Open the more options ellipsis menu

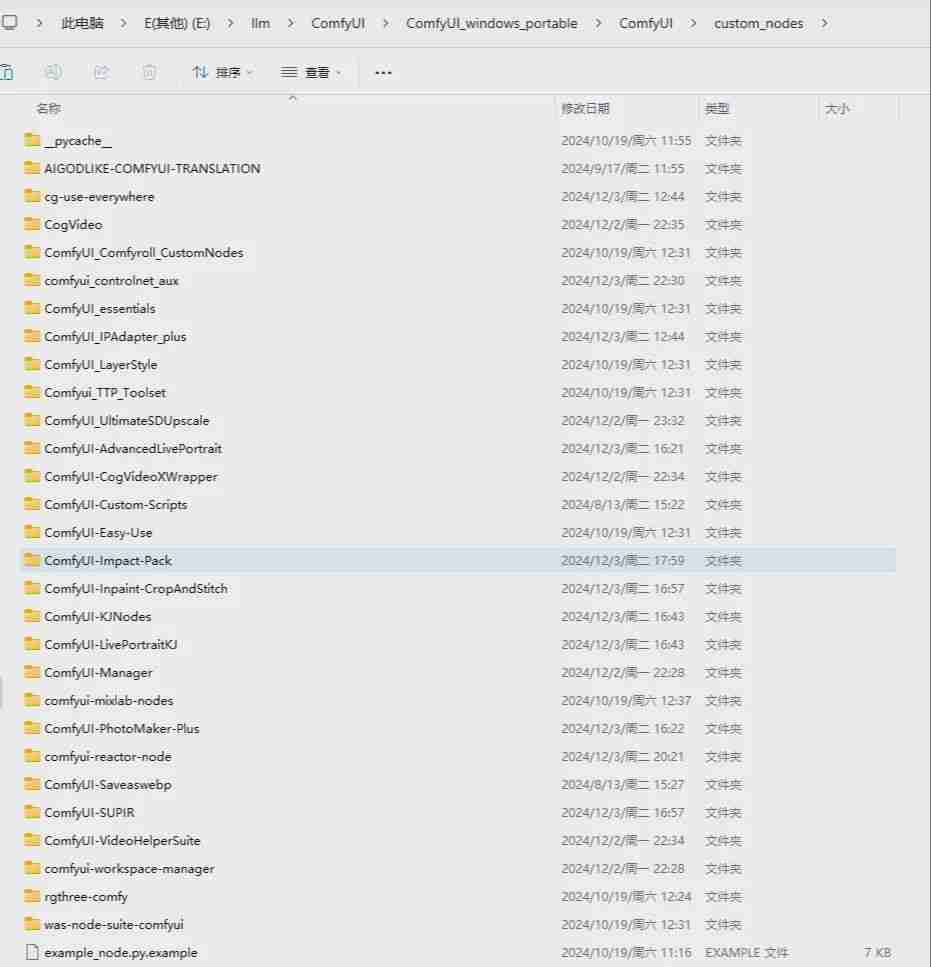click(x=382, y=71)
